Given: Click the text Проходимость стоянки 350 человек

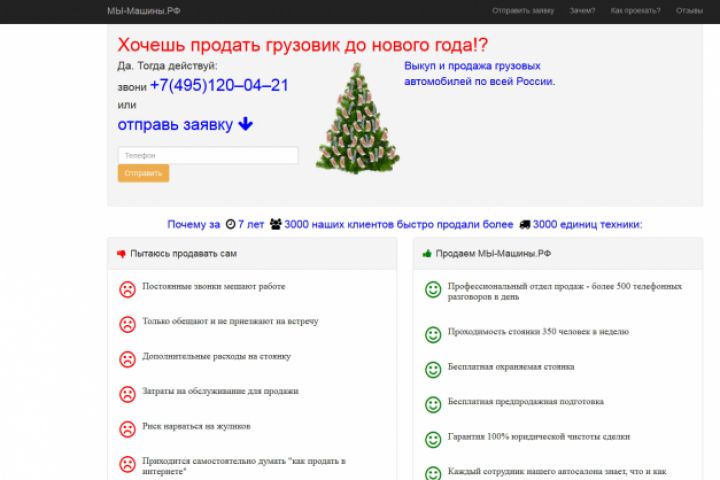Looking at the screenshot, I should (538, 331).
